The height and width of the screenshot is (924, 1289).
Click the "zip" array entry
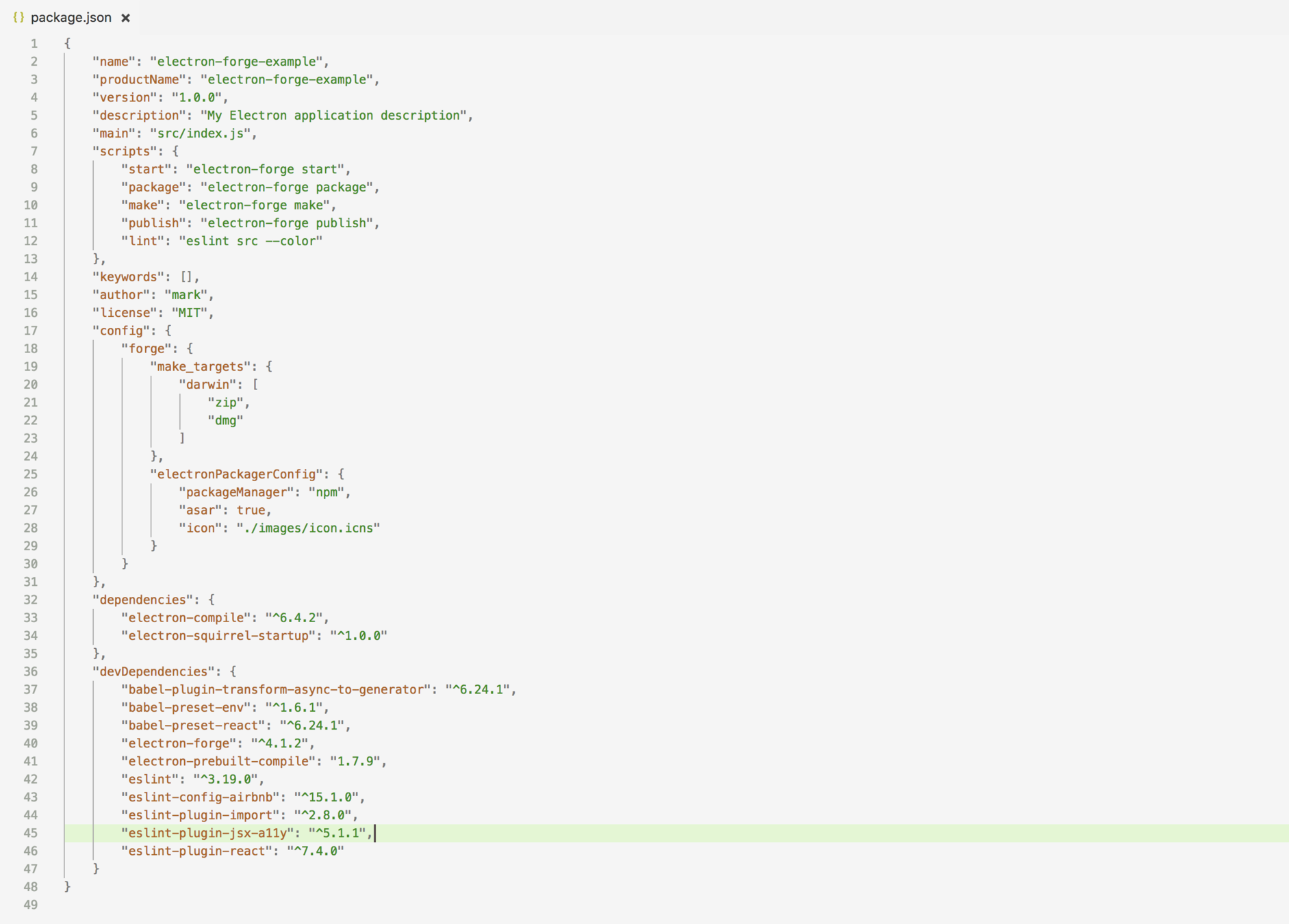[225, 402]
